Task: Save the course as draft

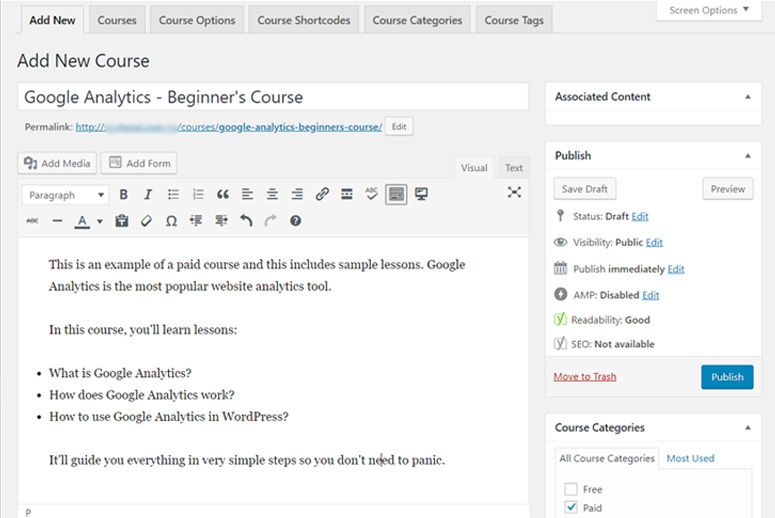Action: 584,189
